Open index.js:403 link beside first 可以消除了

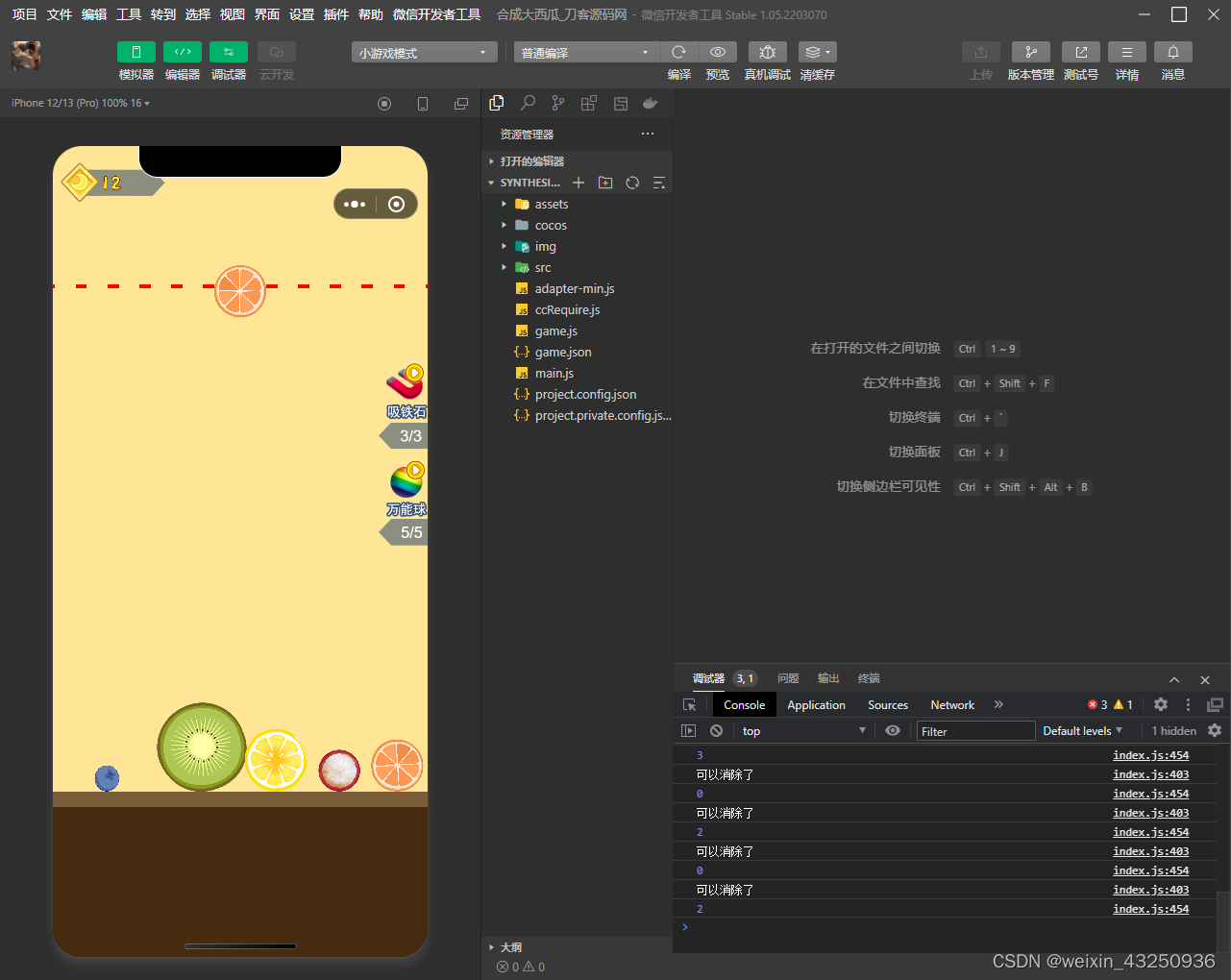[x=1151, y=774]
